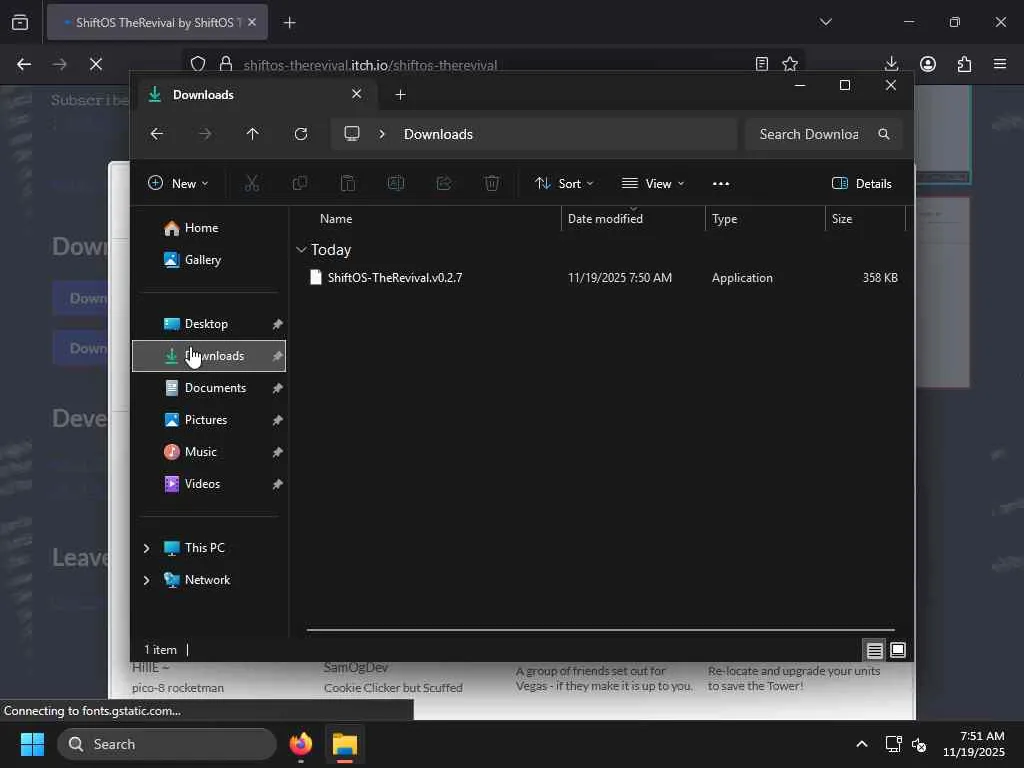1024x768 pixels.
Task: Click the Paste clipboard icon
Action: pyautogui.click(x=348, y=184)
